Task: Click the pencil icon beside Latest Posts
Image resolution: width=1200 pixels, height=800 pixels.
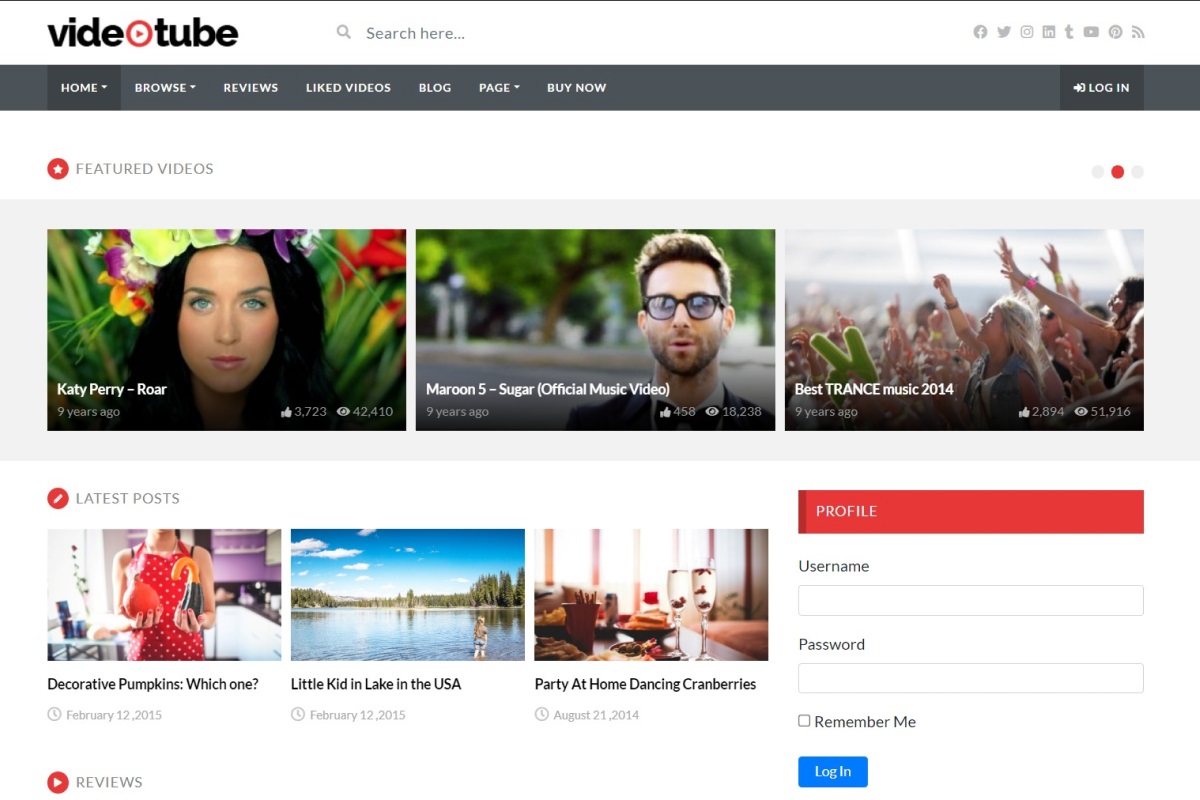Action: (58, 498)
